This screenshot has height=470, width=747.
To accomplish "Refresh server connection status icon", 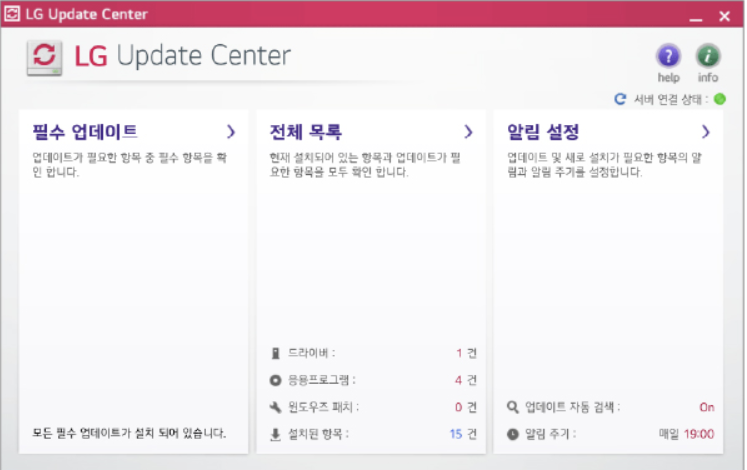I will pos(620,99).
